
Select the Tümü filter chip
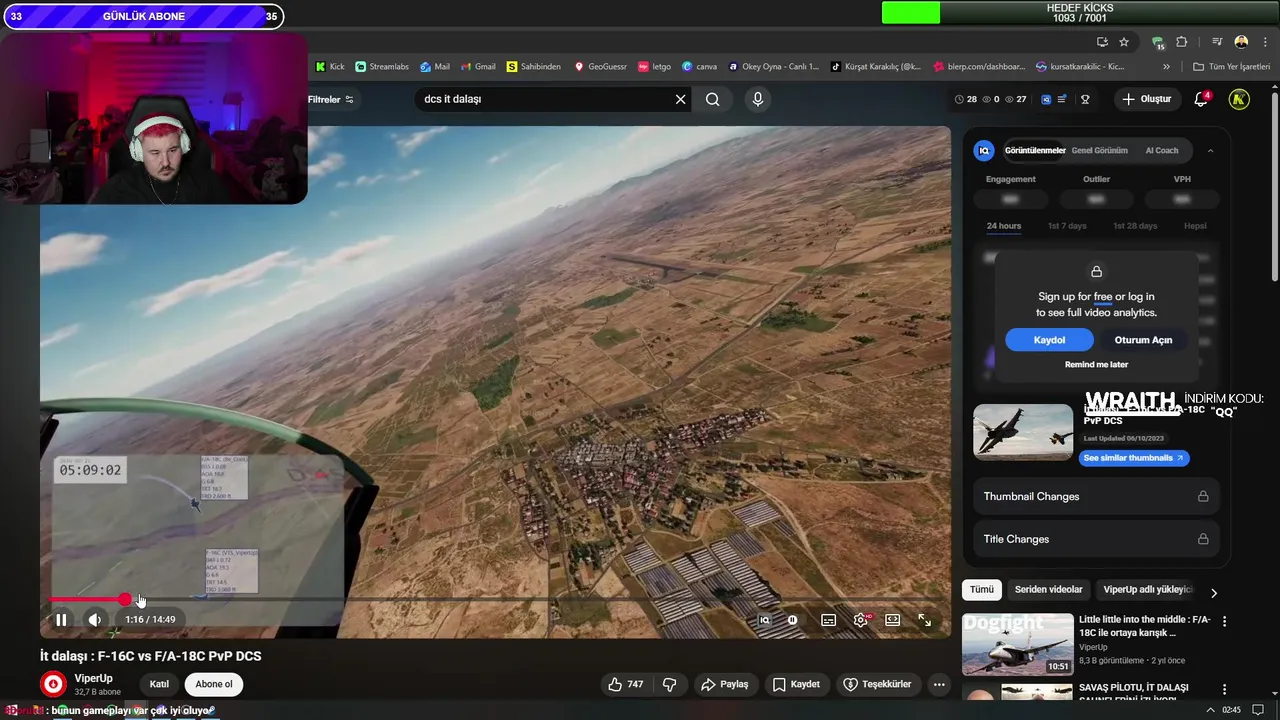pos(982,590)
